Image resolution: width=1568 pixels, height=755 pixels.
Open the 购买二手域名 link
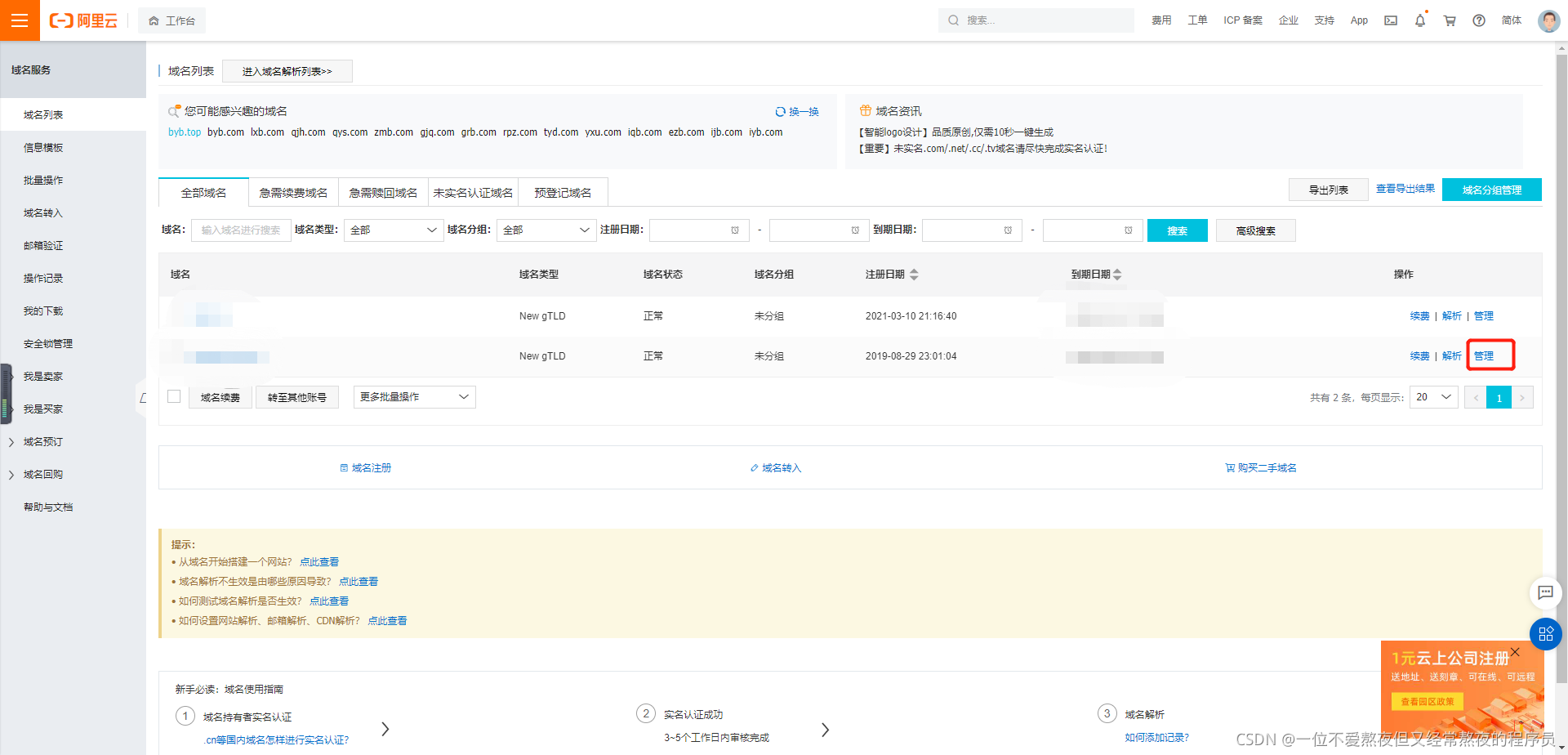1261,468
